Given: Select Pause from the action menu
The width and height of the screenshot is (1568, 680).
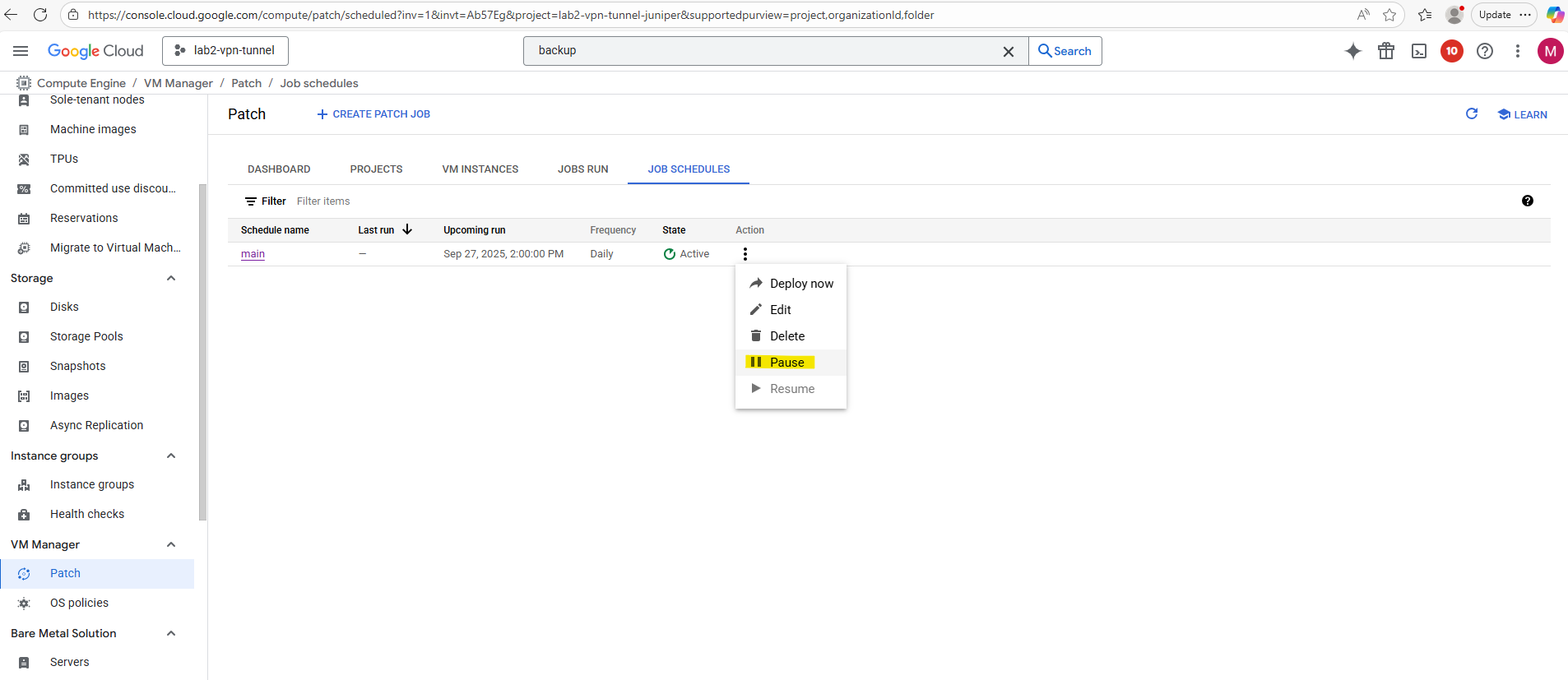Looking at the screenshot, I should [x=786, y=363].
